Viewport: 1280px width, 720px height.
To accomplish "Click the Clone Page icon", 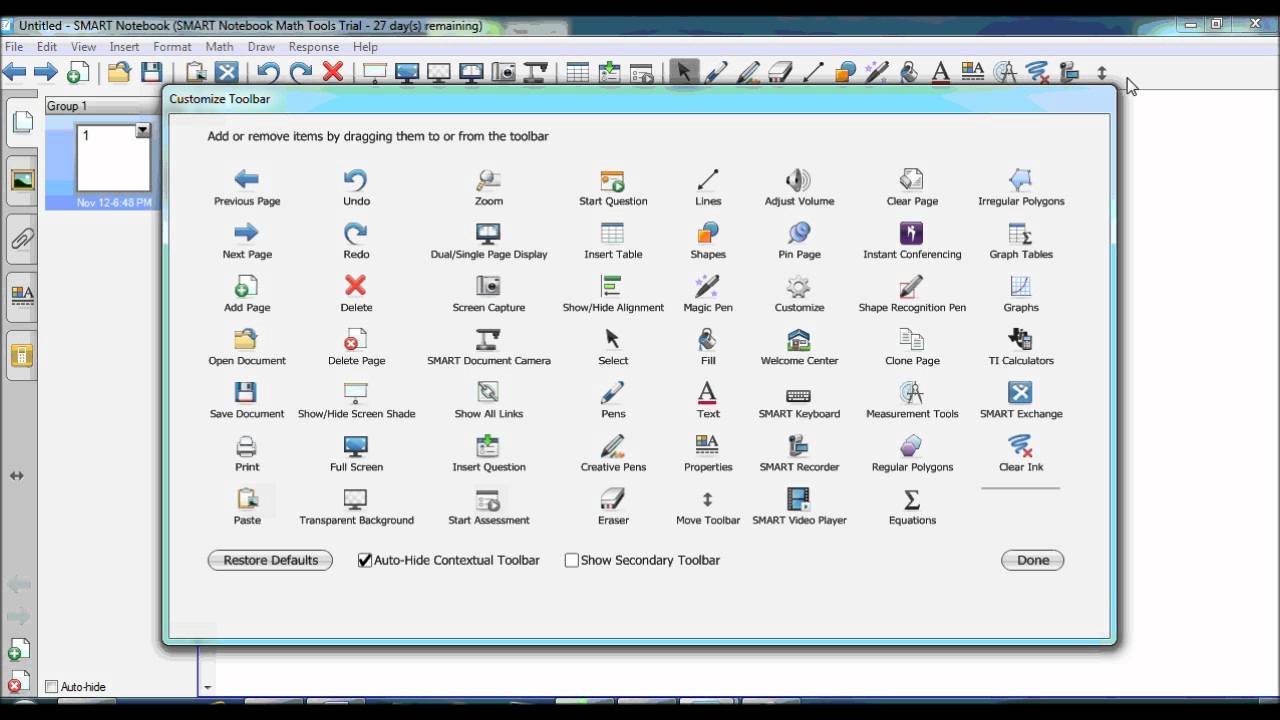I will point(911,339).
